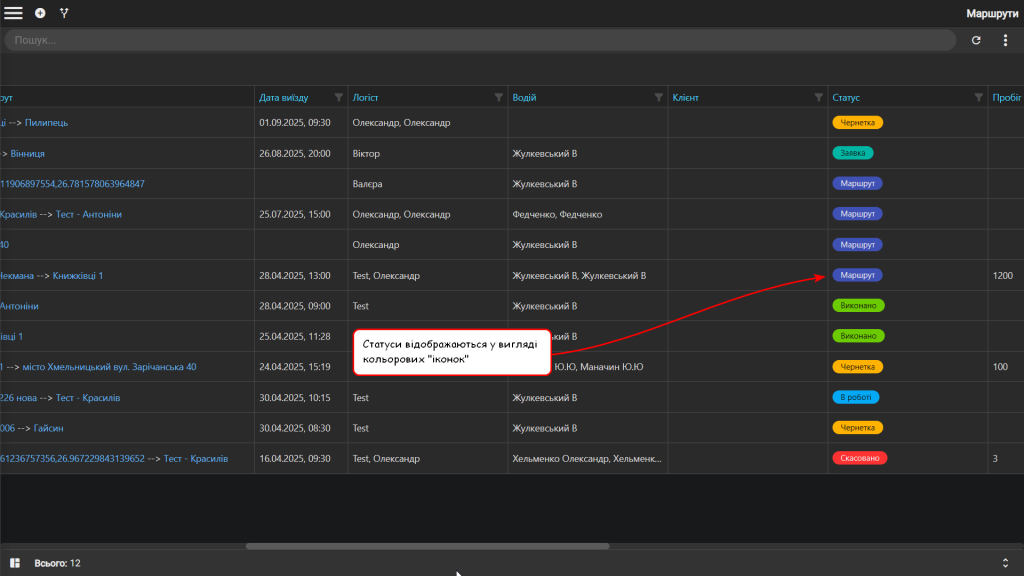
Task: Click Чернетка badge in 30.04.2025, 08:30 row
Action: [857, 428]
